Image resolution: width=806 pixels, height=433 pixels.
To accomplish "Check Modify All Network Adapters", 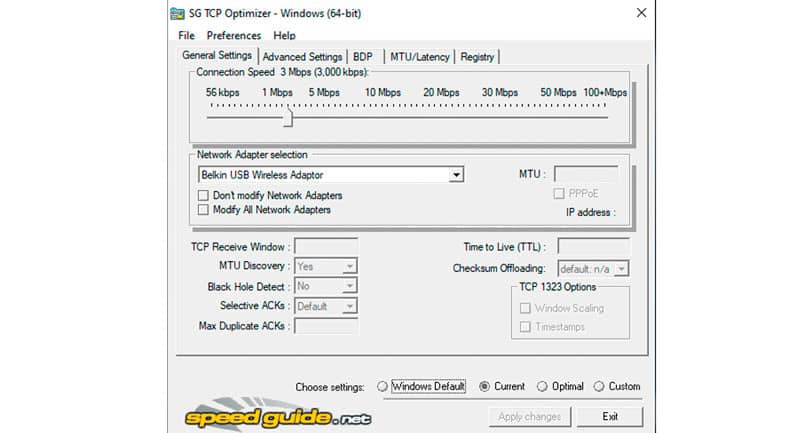I will click(204, 210).
